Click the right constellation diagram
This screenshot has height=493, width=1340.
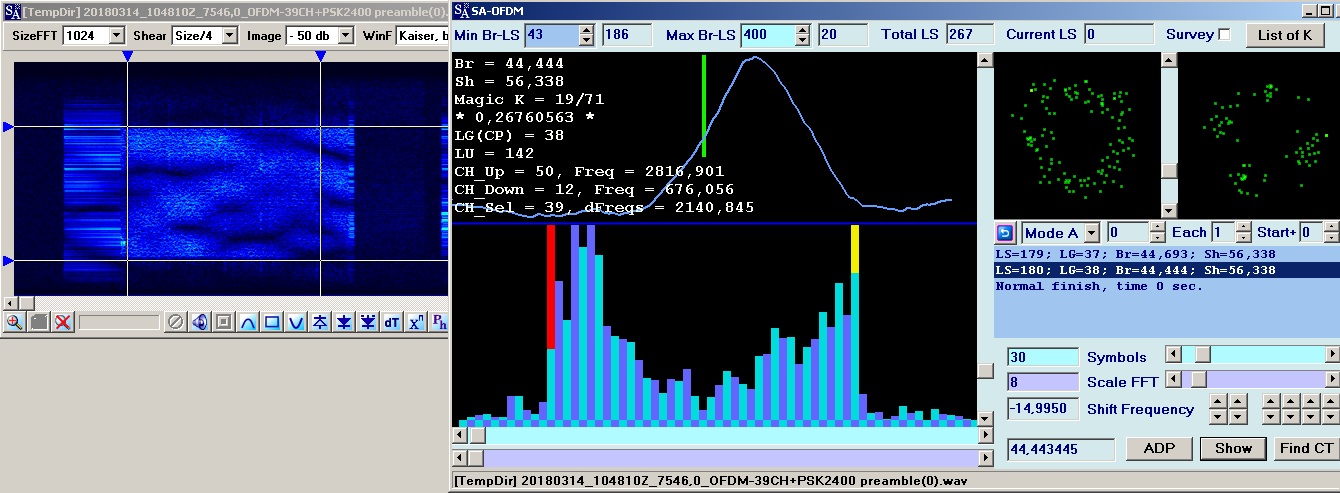(x=1260, y=134)
